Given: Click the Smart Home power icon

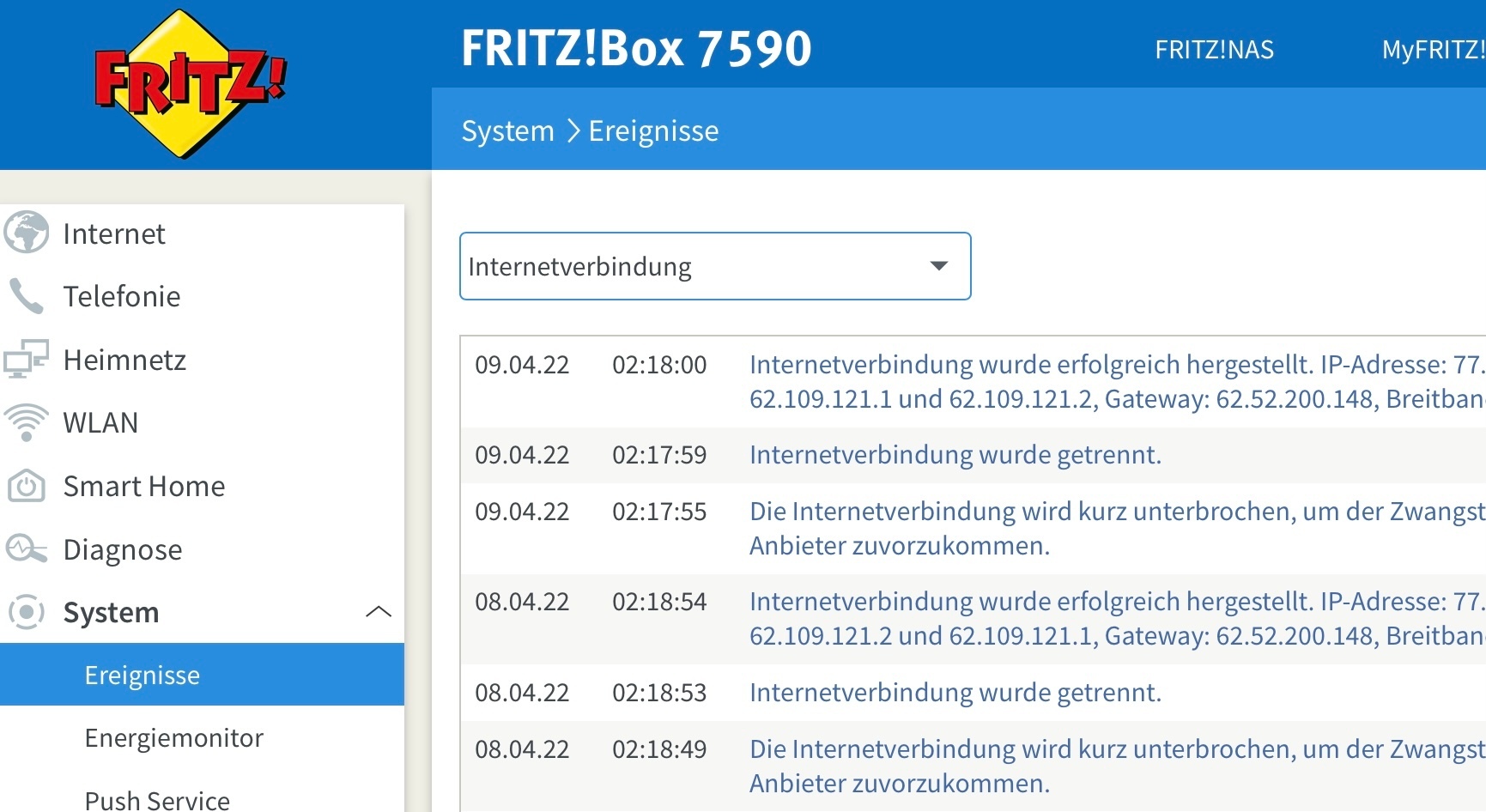Looking at the screenshot, I should tap(27, 486).
